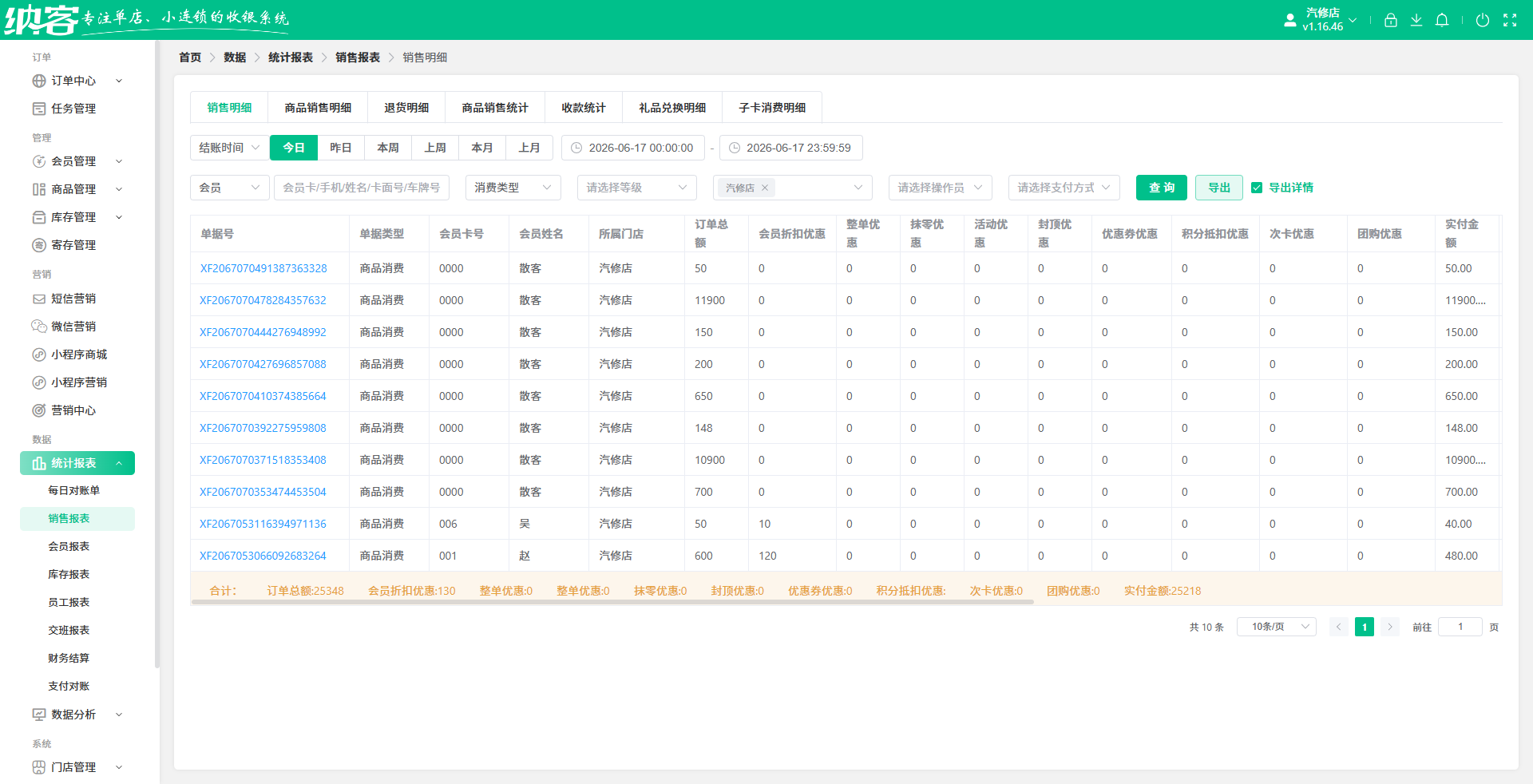Go to next page arrow
Screen dimensions: 1533x784
click(x=1390, y=627)
